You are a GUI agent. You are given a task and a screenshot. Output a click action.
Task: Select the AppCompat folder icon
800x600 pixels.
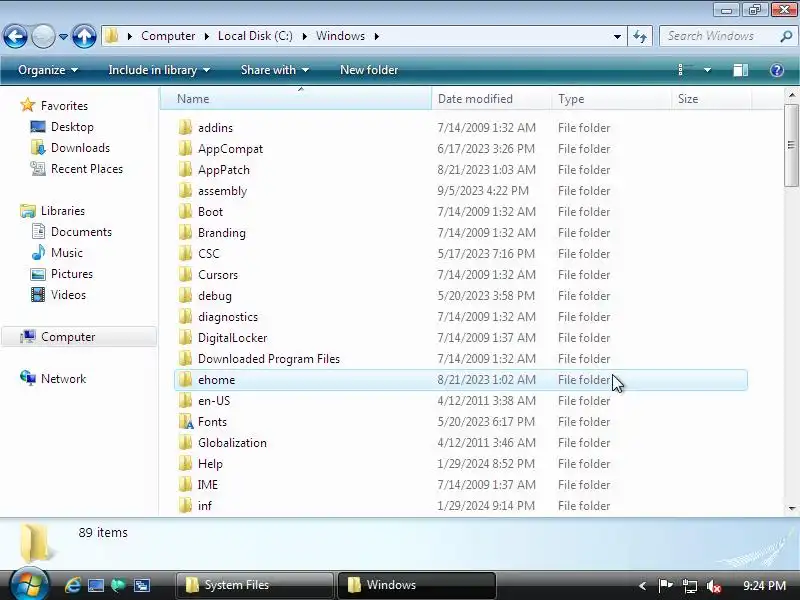pyautogui.click(x=185, y=148)
